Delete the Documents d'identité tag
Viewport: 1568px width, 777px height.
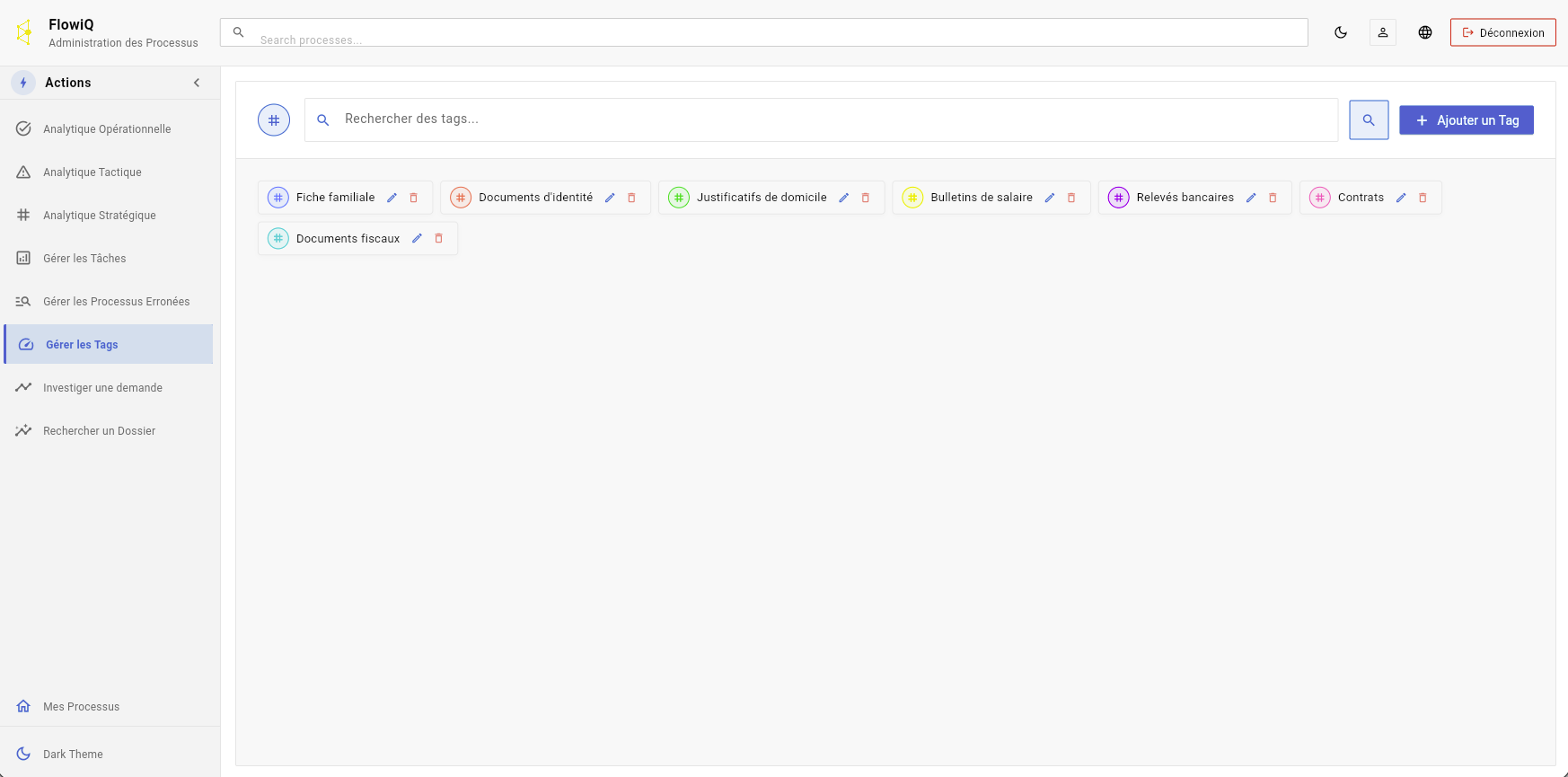631,198
